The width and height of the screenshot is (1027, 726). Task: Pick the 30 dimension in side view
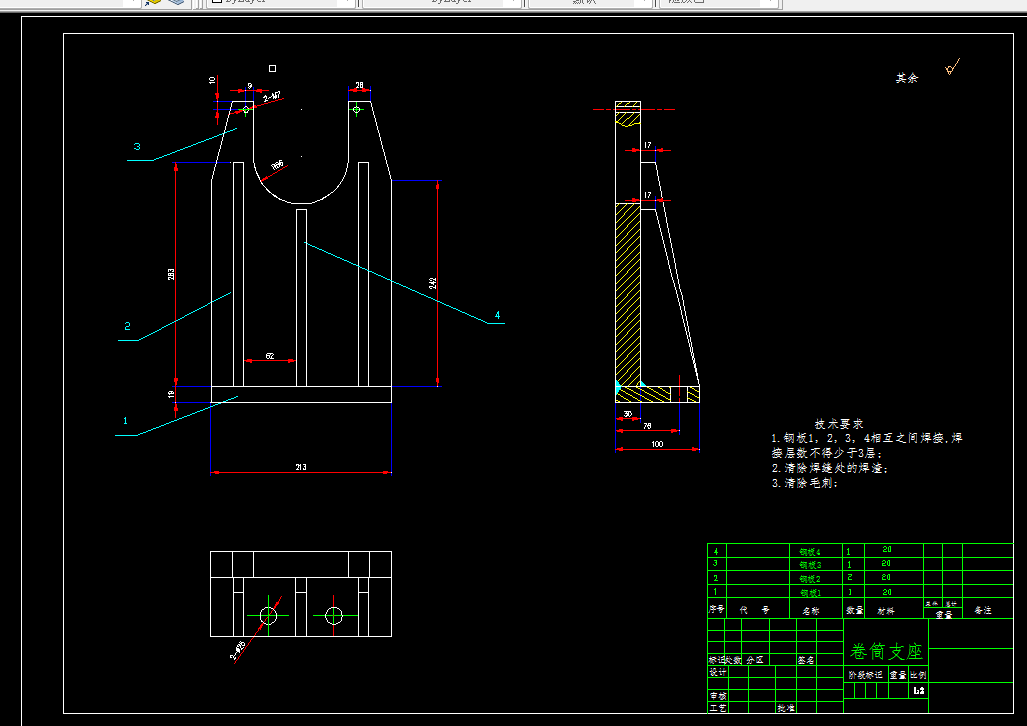(x=627, y=414)
